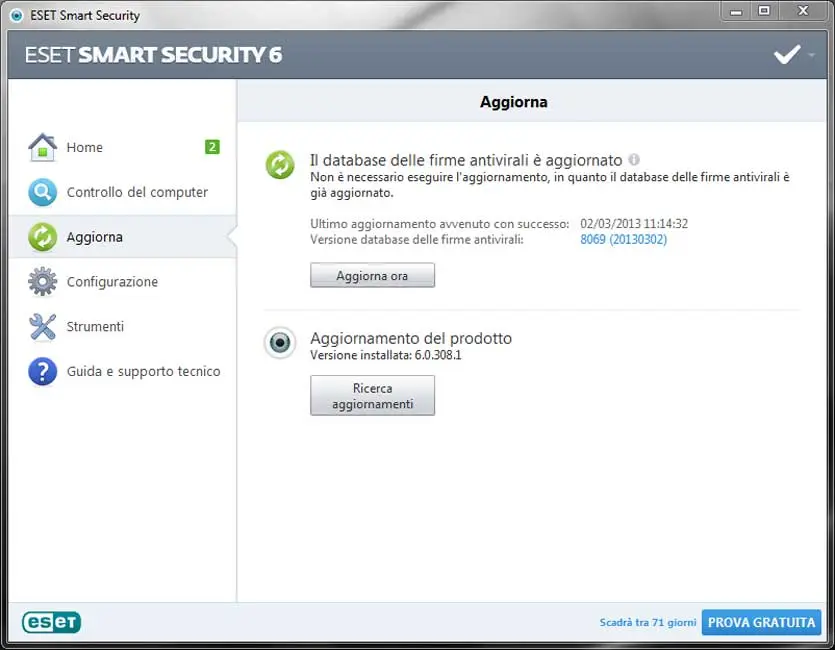Click the info icon beside database status
Image resolution: width=835 pixels, height=650 pixels.
click(x=634, y=159)
